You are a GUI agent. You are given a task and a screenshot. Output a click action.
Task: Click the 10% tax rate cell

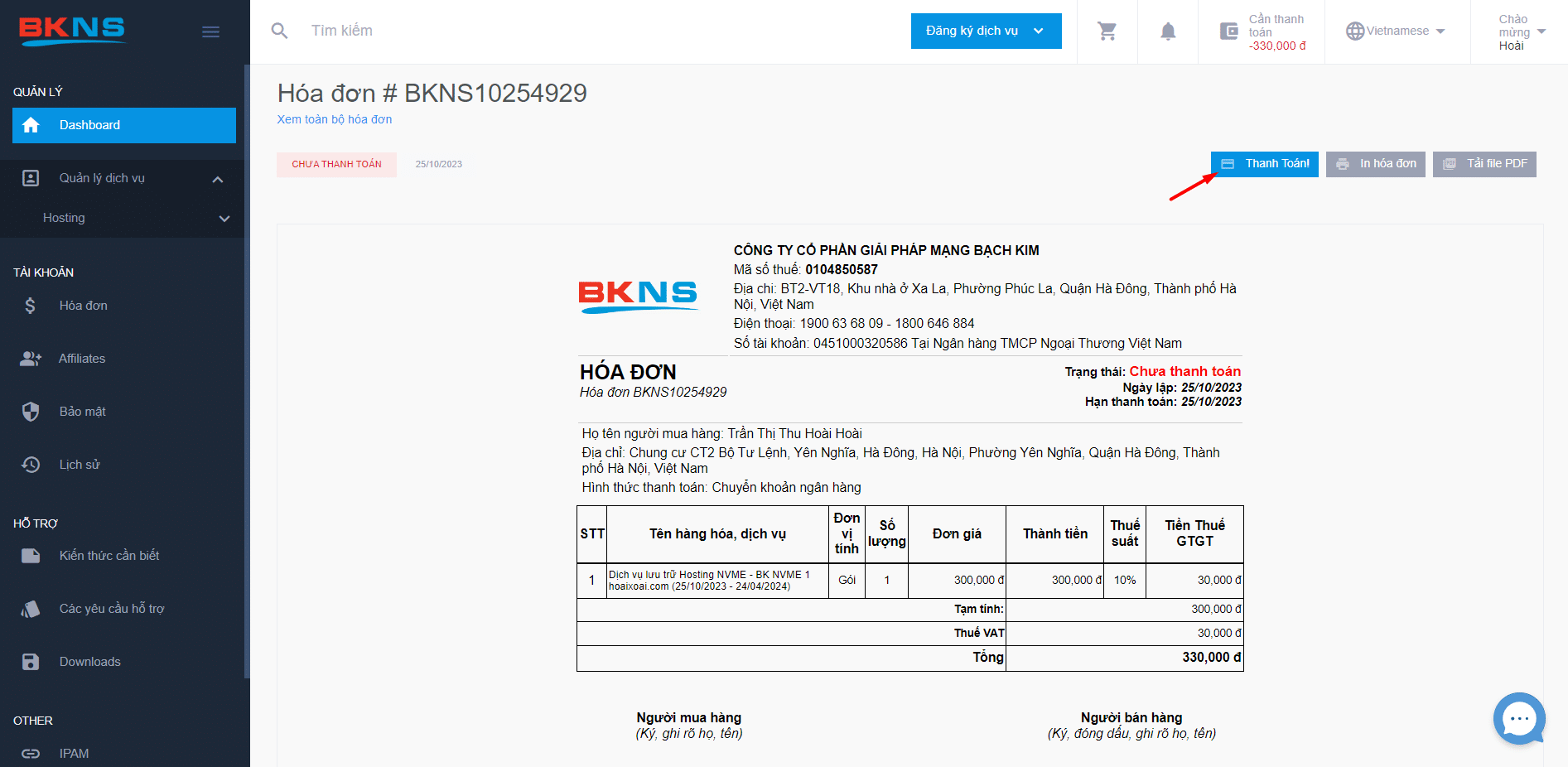[x=1125, y=581]
